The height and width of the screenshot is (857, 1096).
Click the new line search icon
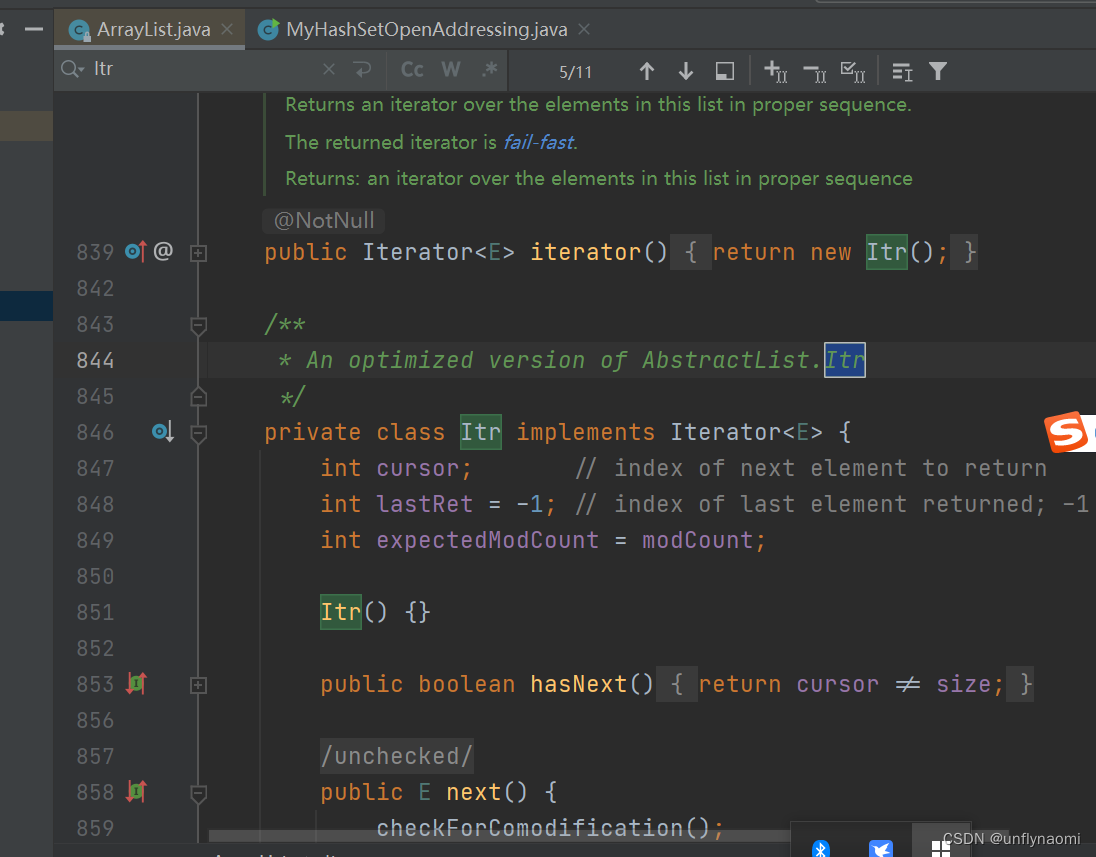tap(363, 69)
